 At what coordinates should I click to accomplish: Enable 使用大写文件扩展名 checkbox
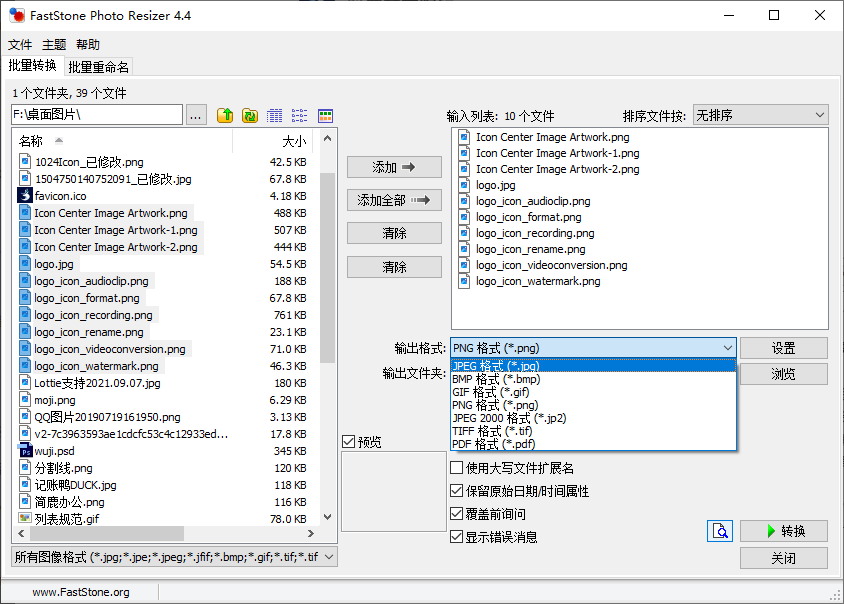457,468
